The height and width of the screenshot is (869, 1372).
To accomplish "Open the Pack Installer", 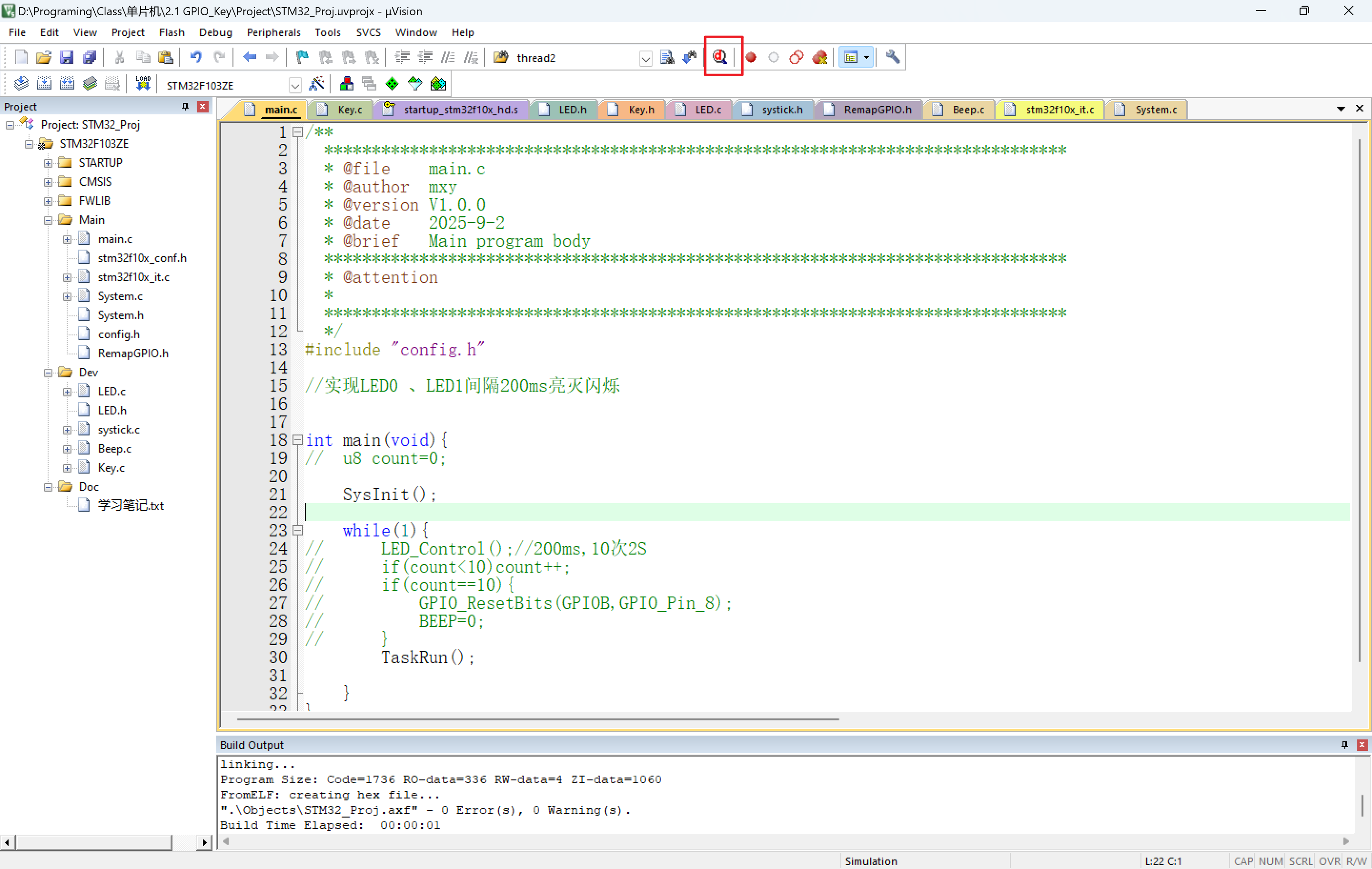I will (438, 84).
